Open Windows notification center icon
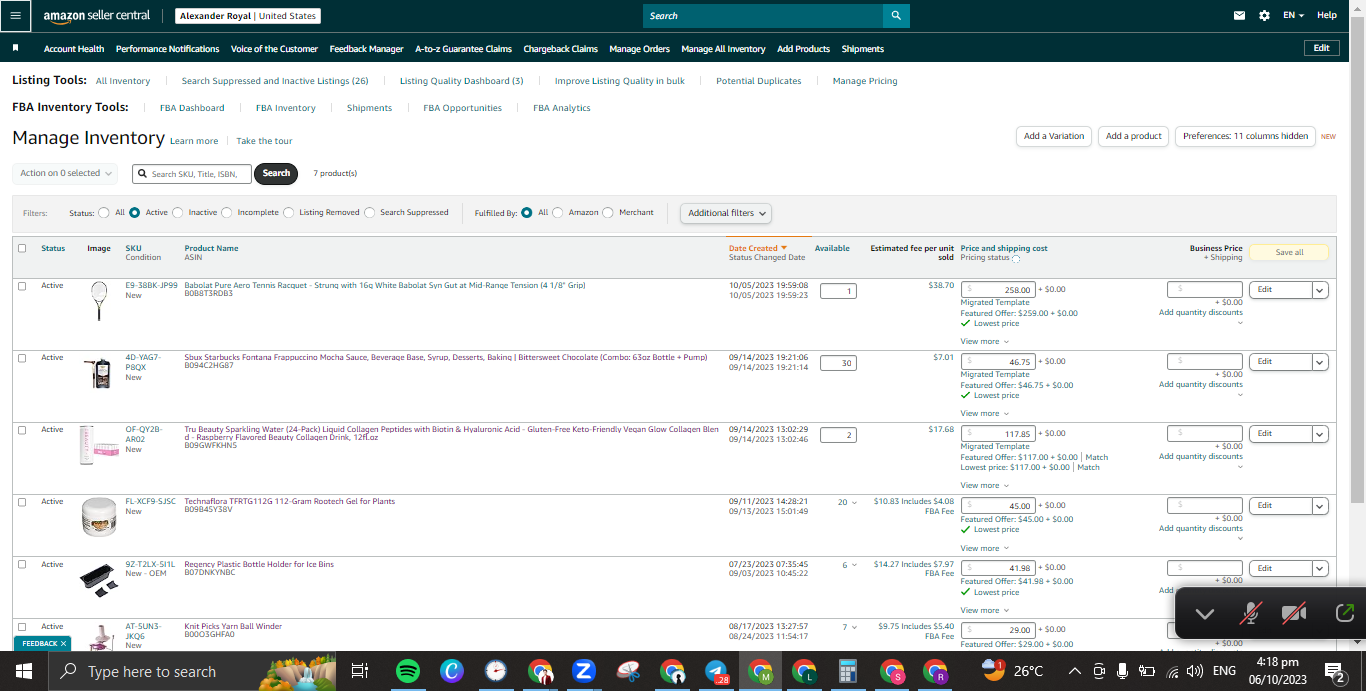1366x691 pixels. (x=1335, y=671)
